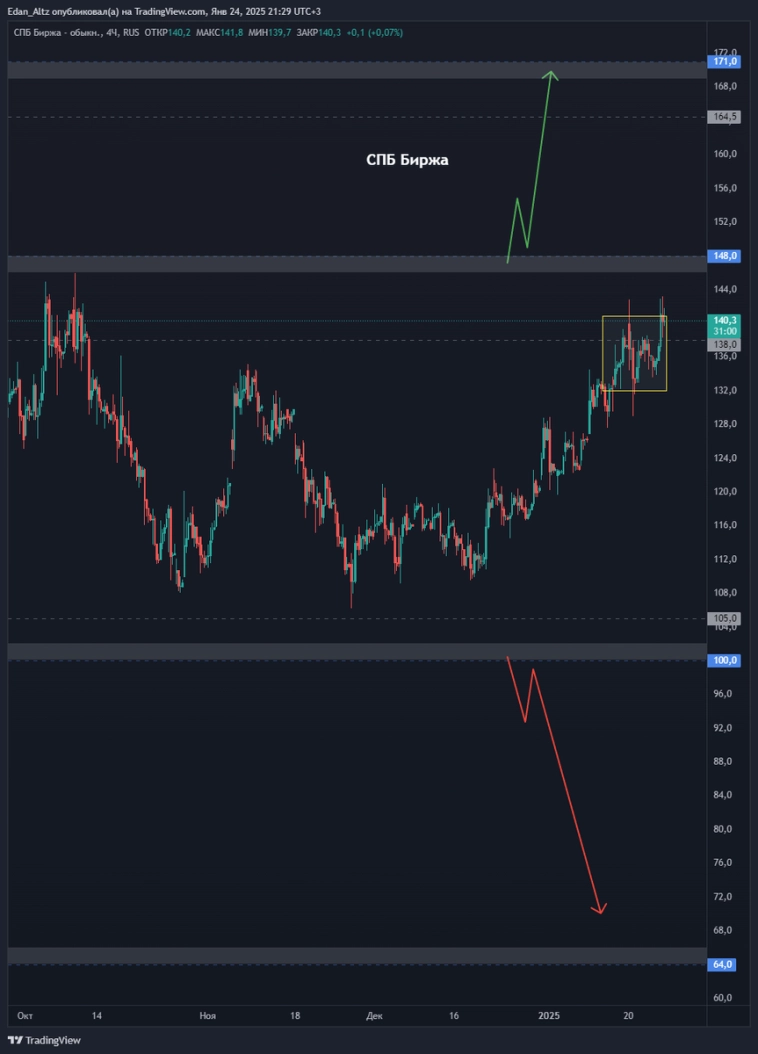The width and height of the screenshot is (758, 1054).
Task: Click the 'Дек' label on time axis
Action: (374, 1016)
